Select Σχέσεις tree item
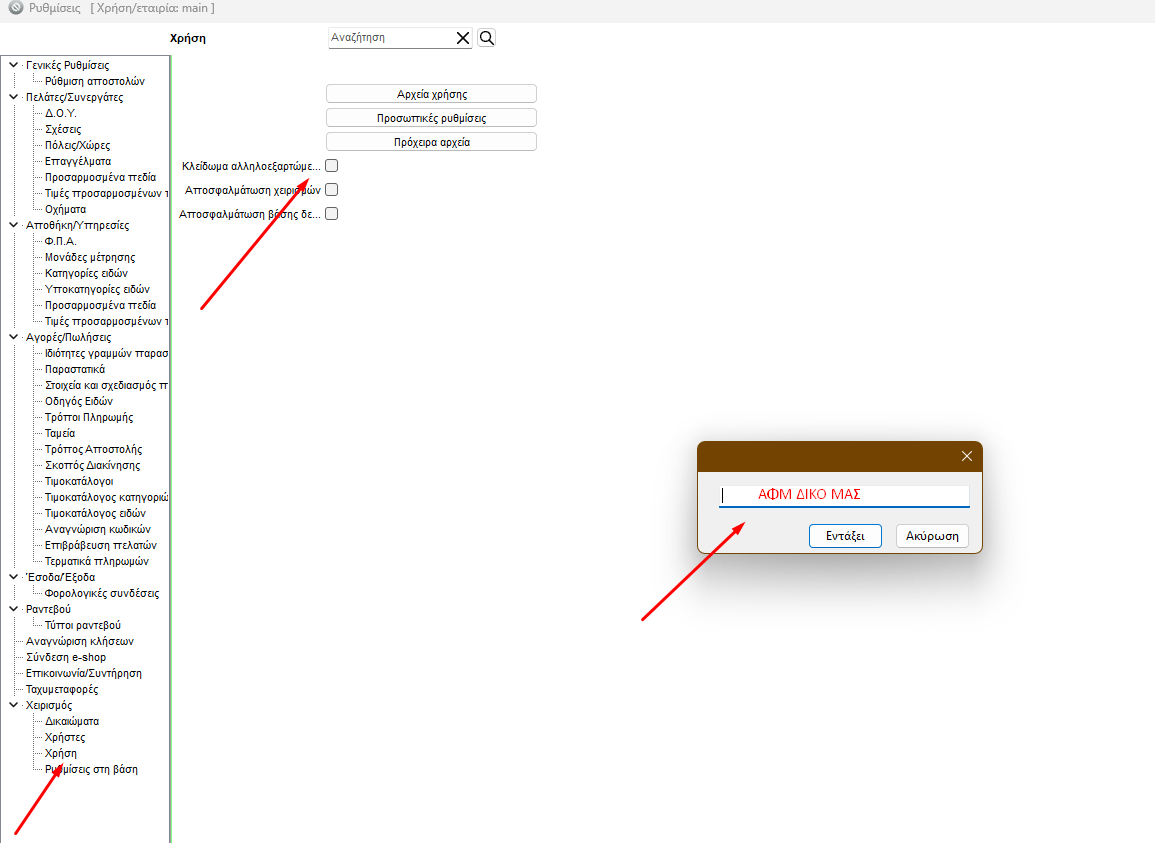 click(63, 129)
